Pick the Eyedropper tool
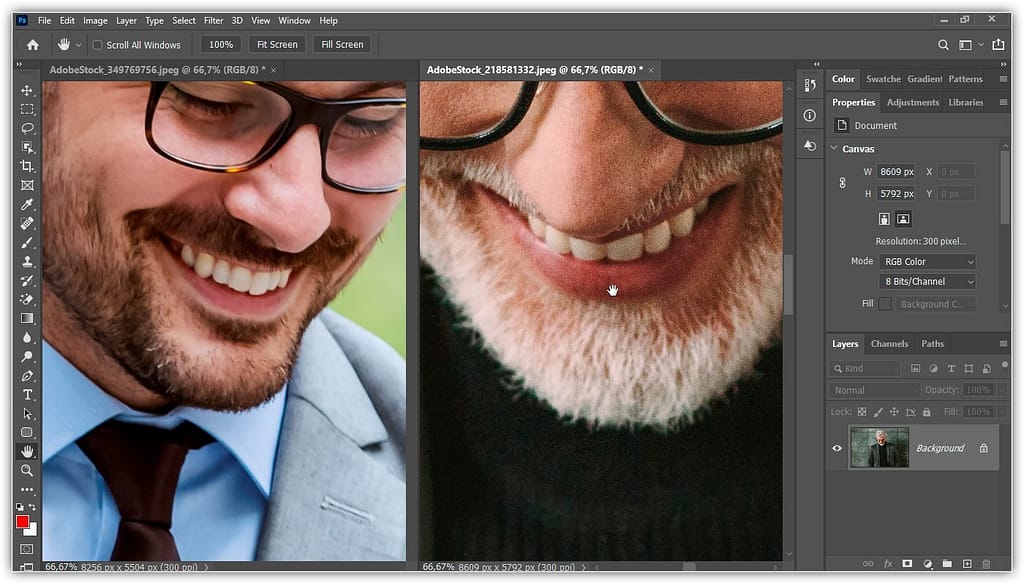The height and width of the screenshot is (584, 1024). click(x=27, y=204)
